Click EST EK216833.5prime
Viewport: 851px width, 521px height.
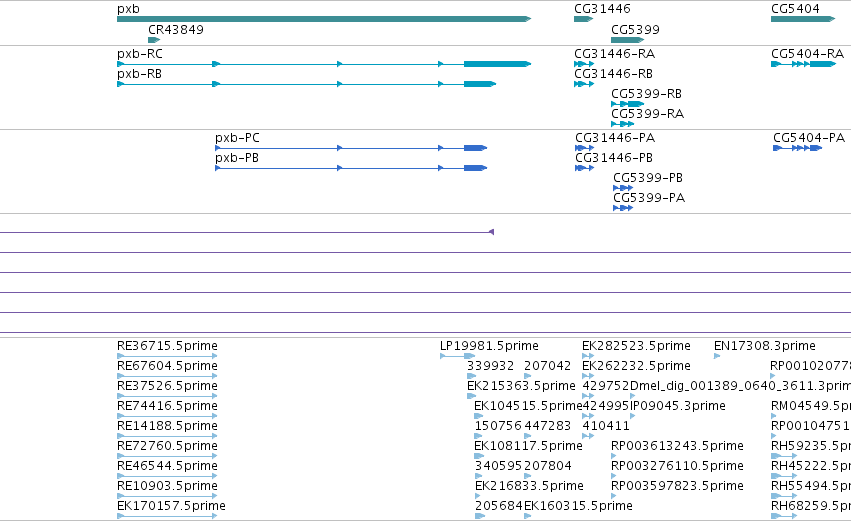coord(529,487)
